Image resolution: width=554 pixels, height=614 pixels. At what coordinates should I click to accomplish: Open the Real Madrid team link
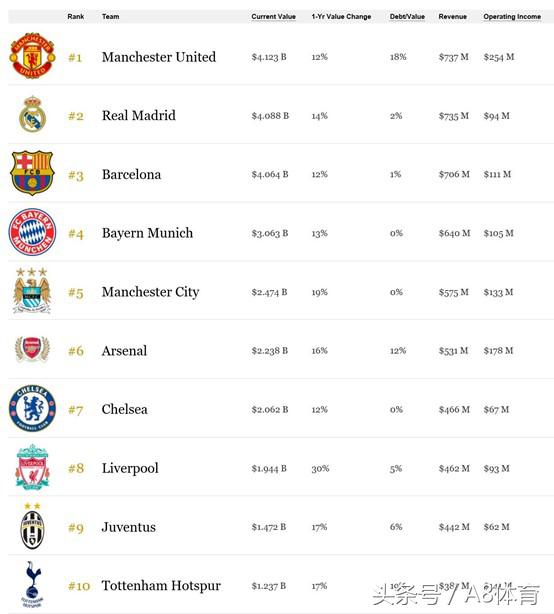[139, 116]
